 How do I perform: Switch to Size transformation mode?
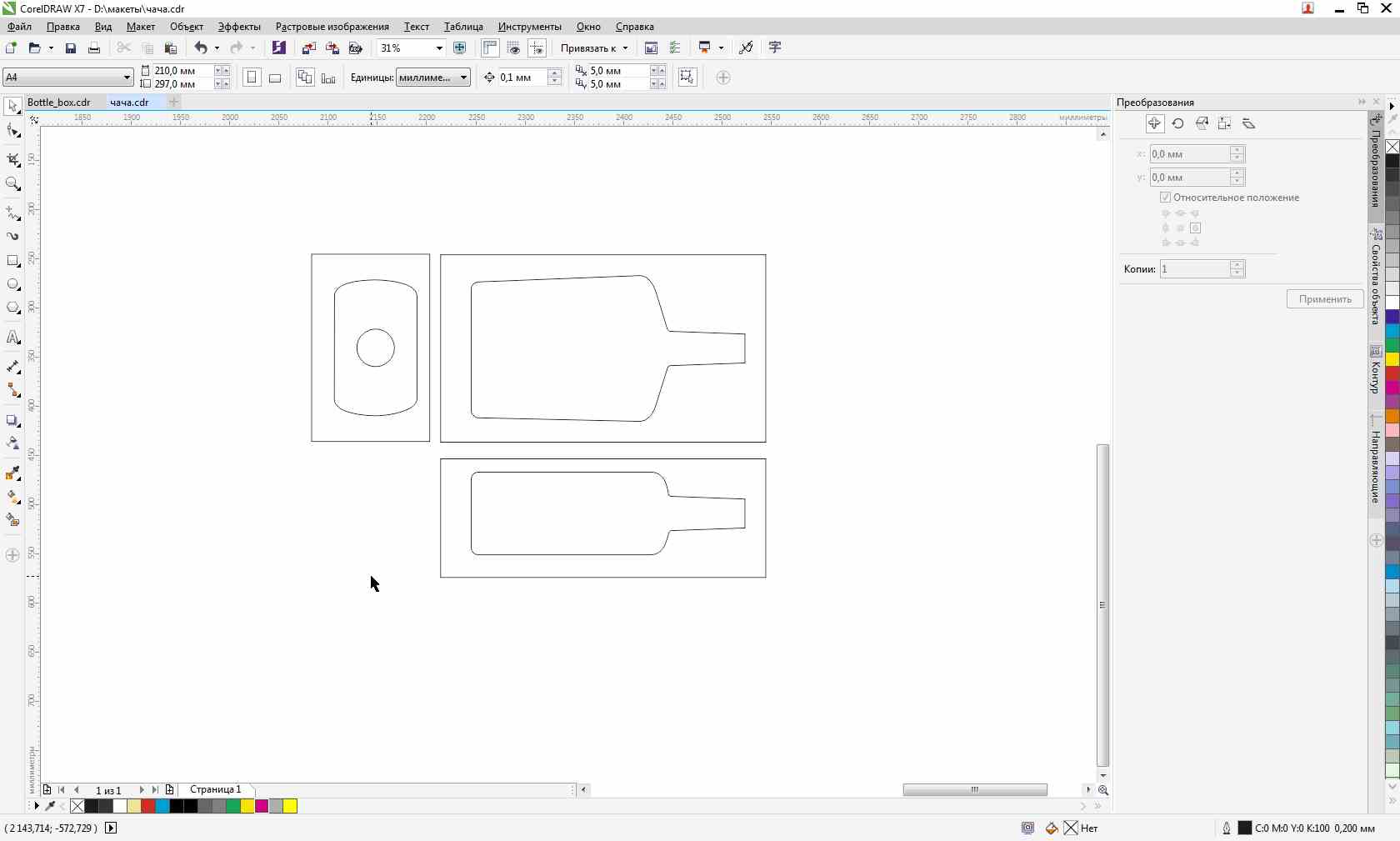1225,123
